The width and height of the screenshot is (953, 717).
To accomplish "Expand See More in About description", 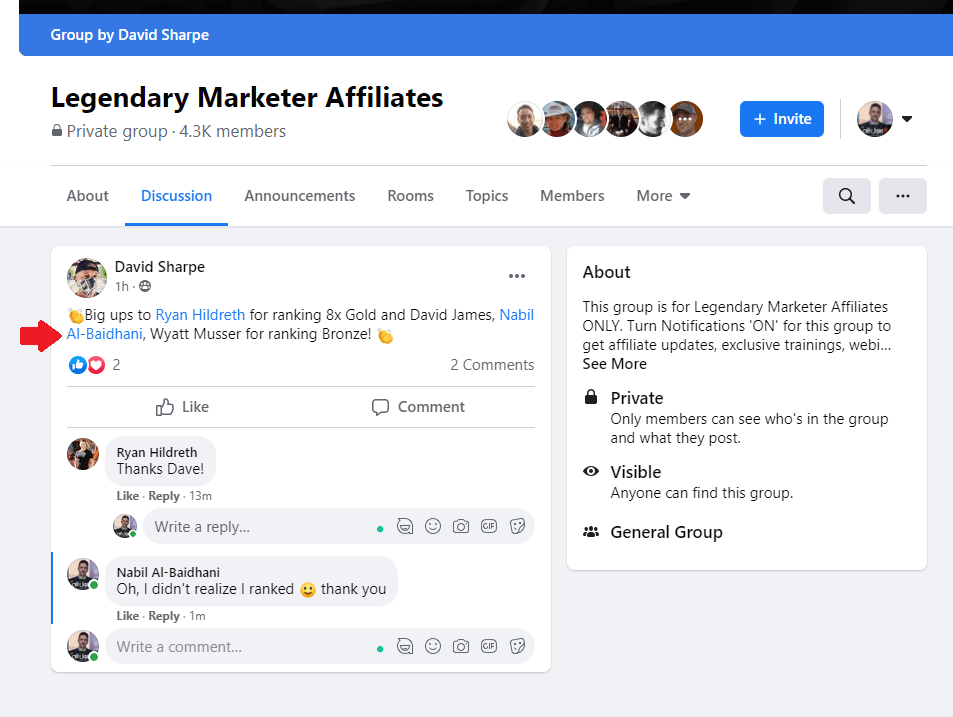I will tap(614, 363).
